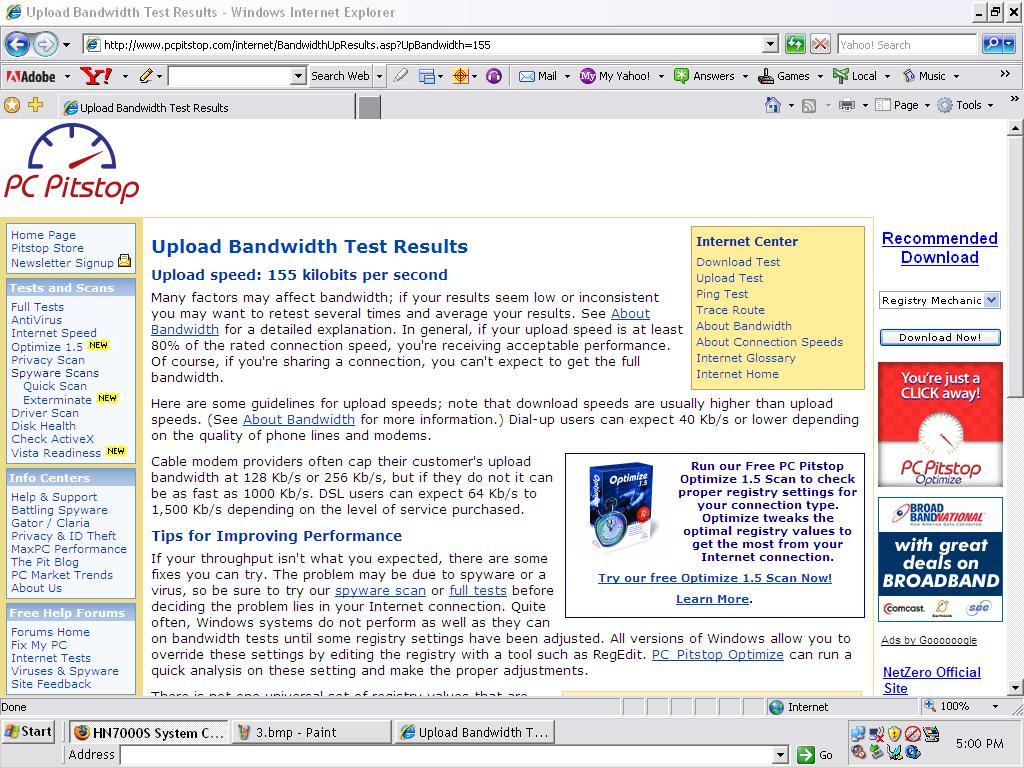Click the red Stop loading icon
Screen dimensions: 1024x768
820,44
